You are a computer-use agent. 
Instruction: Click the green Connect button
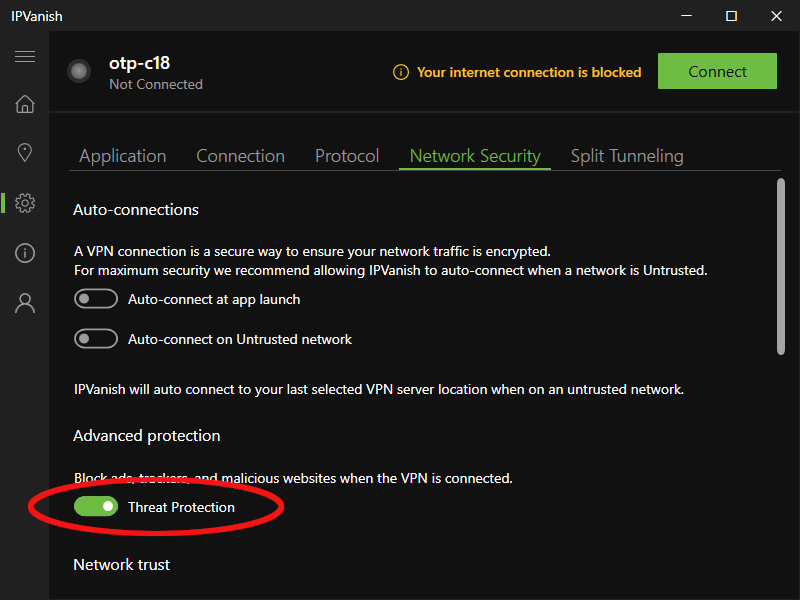717,71
